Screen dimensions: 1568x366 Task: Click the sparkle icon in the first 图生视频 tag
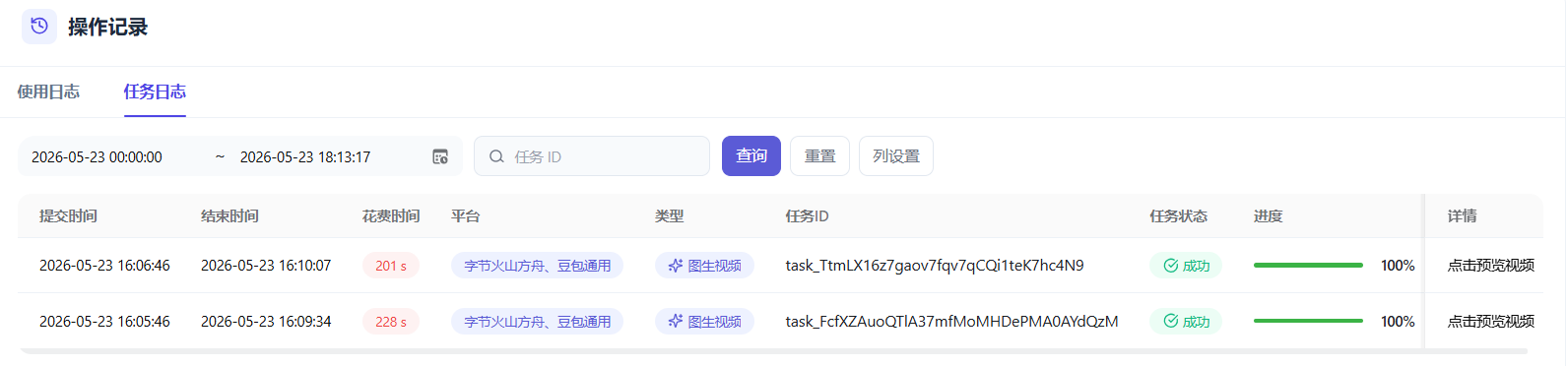(x=676, y=266)
